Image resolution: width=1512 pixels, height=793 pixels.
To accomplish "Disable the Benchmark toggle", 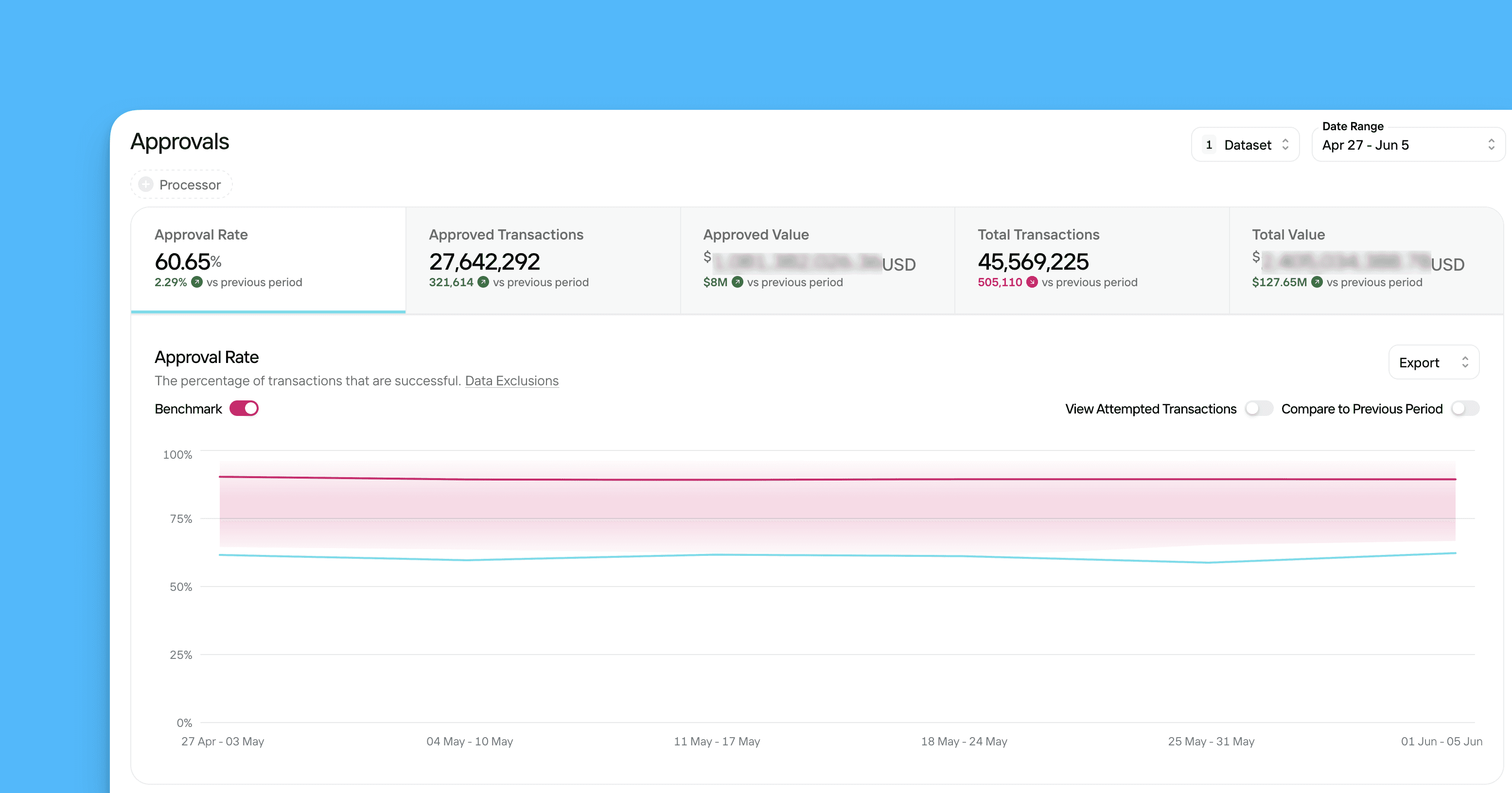I will click(x=244, y=408).
